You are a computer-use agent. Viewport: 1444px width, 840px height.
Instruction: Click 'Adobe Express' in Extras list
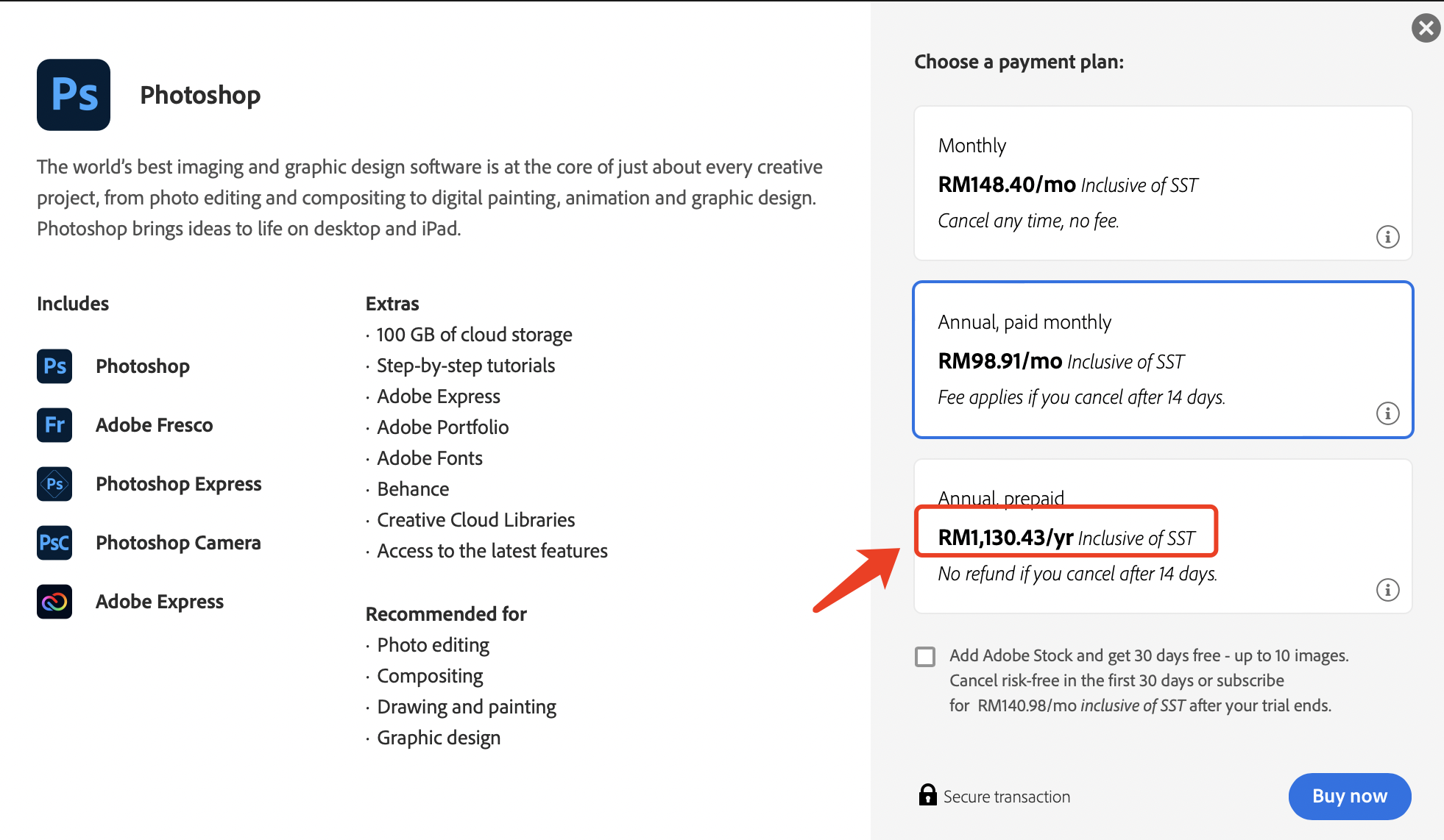[439, 396]
